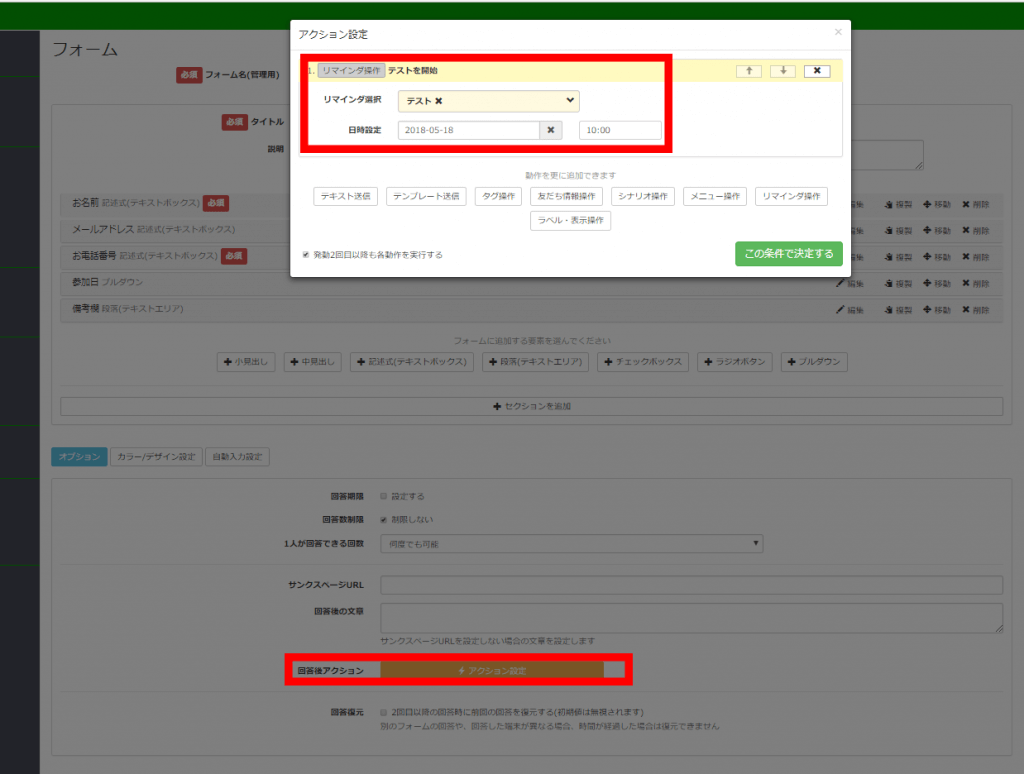This screenshot has width=1024, height=774.
Task: Add a テンプレート送信 action
Action: click(x=426, y=197)
